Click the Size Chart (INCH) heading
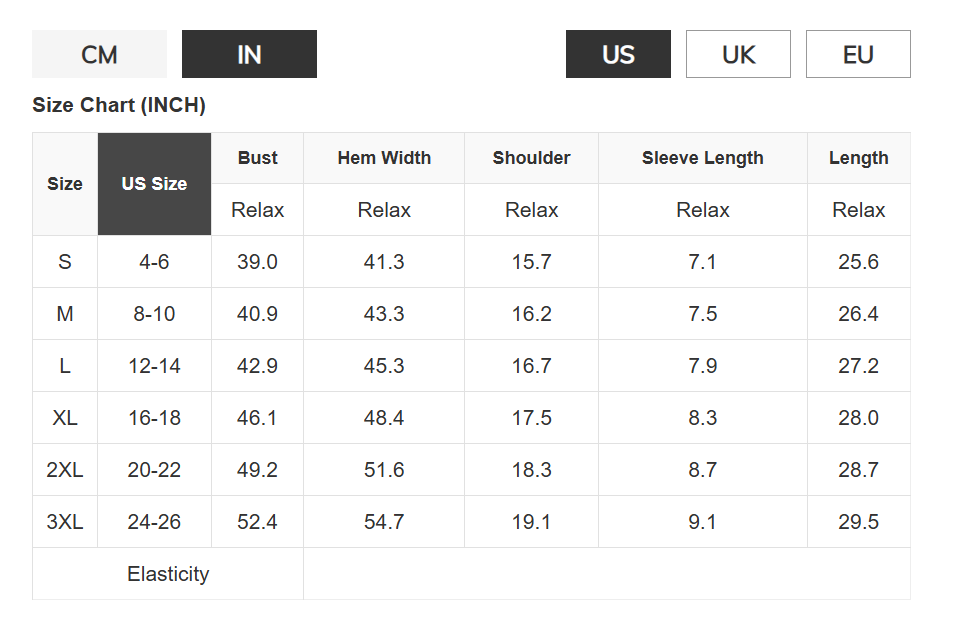 [119, 105]
